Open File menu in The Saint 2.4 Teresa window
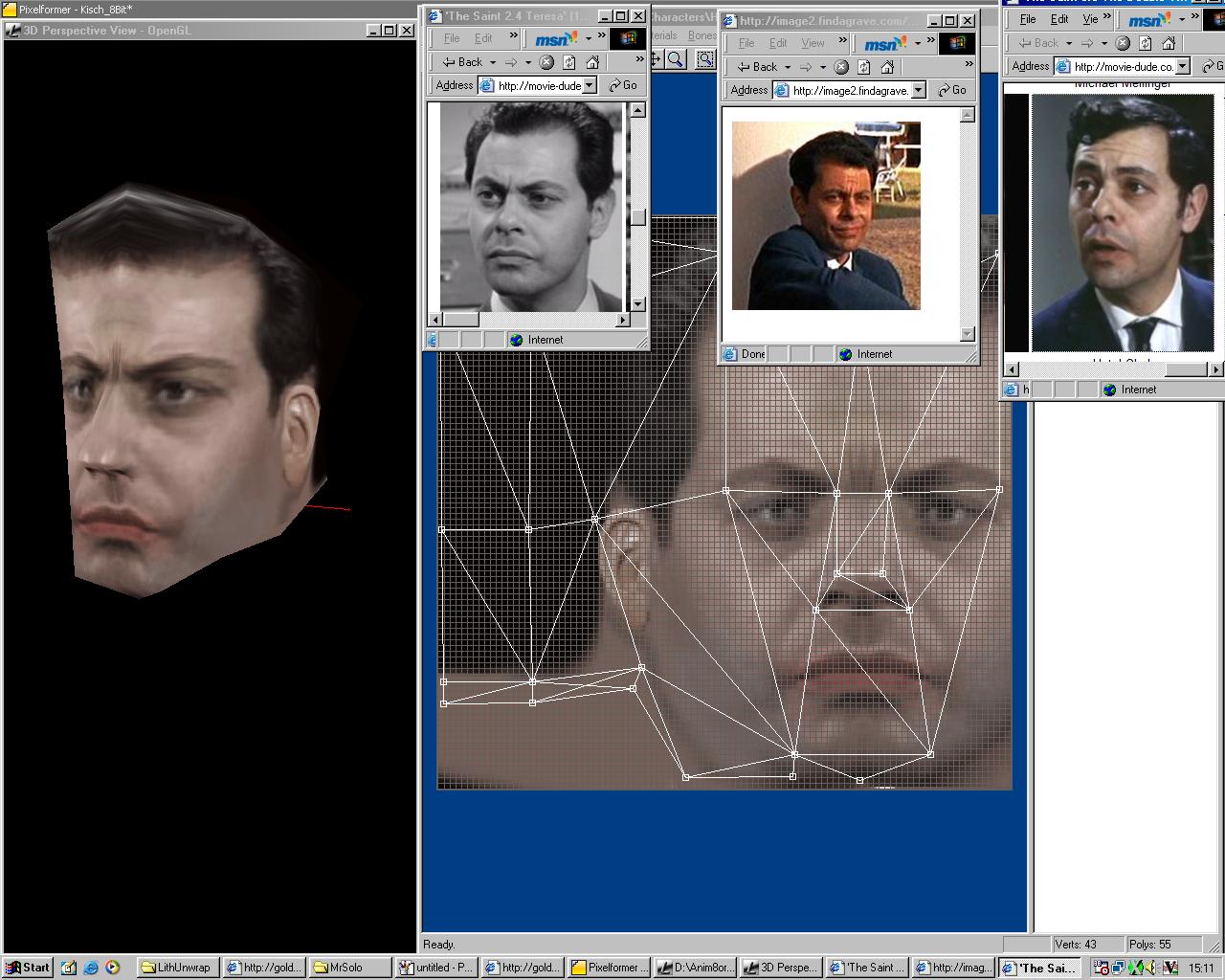This screenshot has width=1225, height=980. coord(452,38)
